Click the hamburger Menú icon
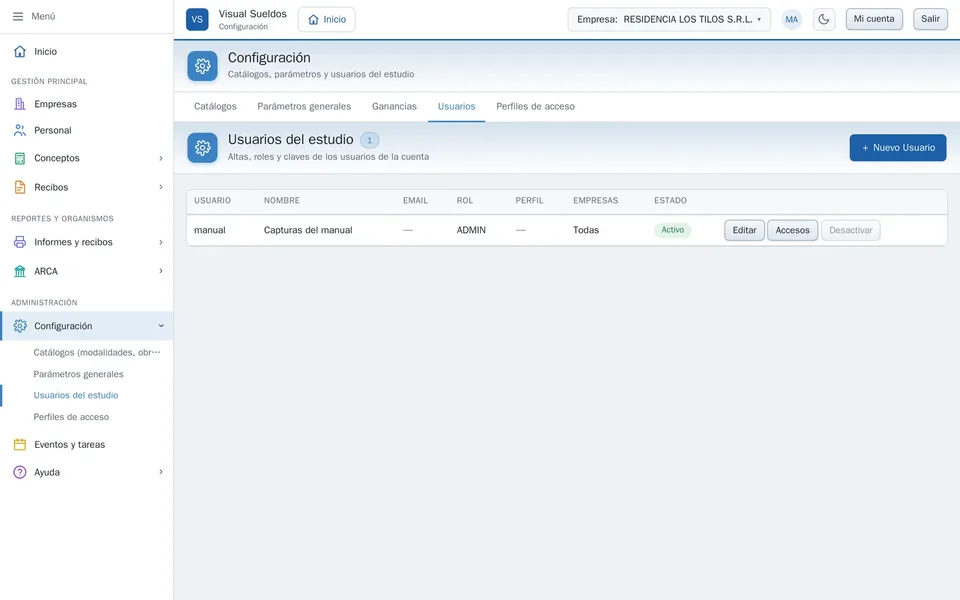The image size is (960, 600). pos(18,17)
